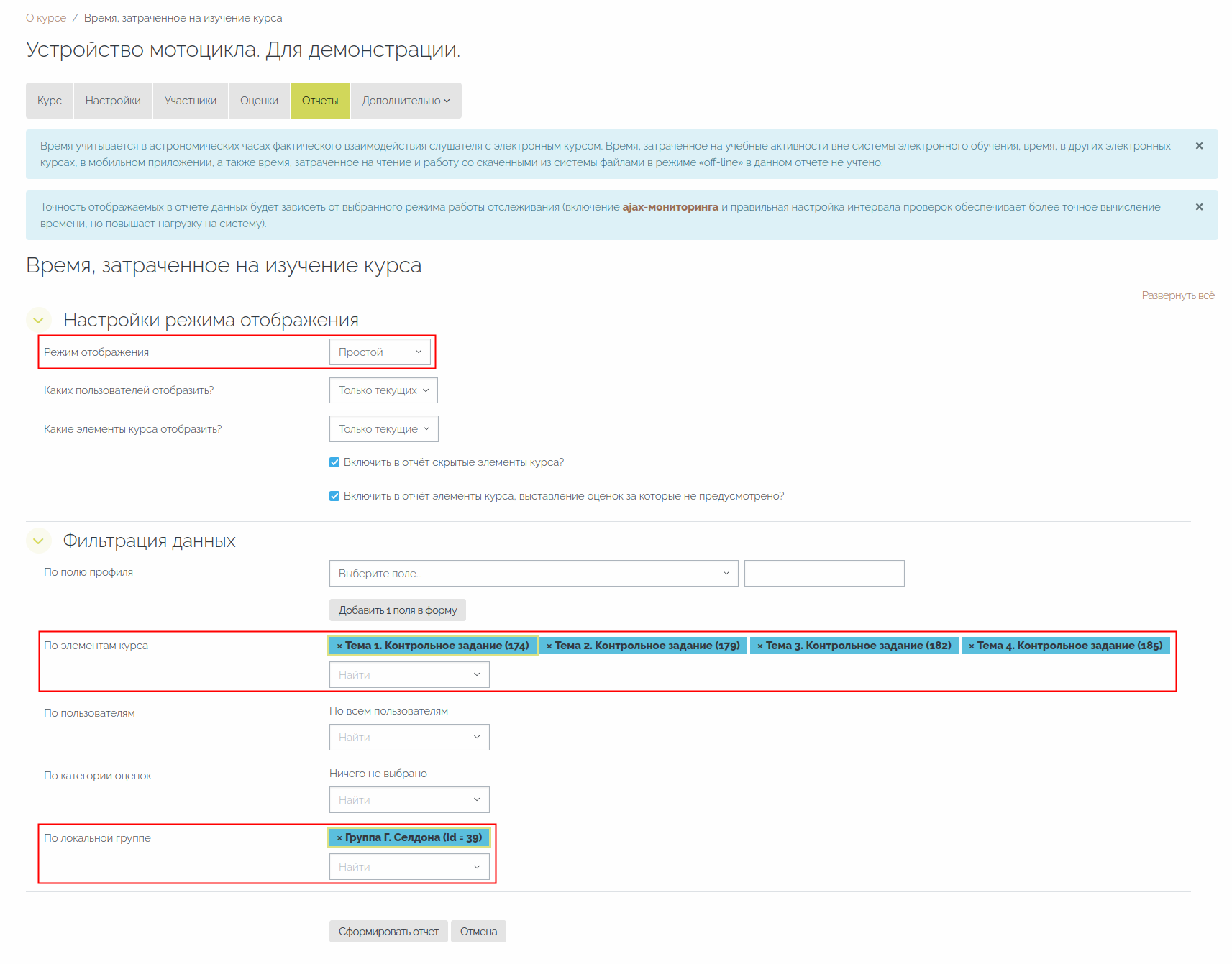Collapse the Настройки режима отображения section
The image size is (1232, 964).
(39, 320)
